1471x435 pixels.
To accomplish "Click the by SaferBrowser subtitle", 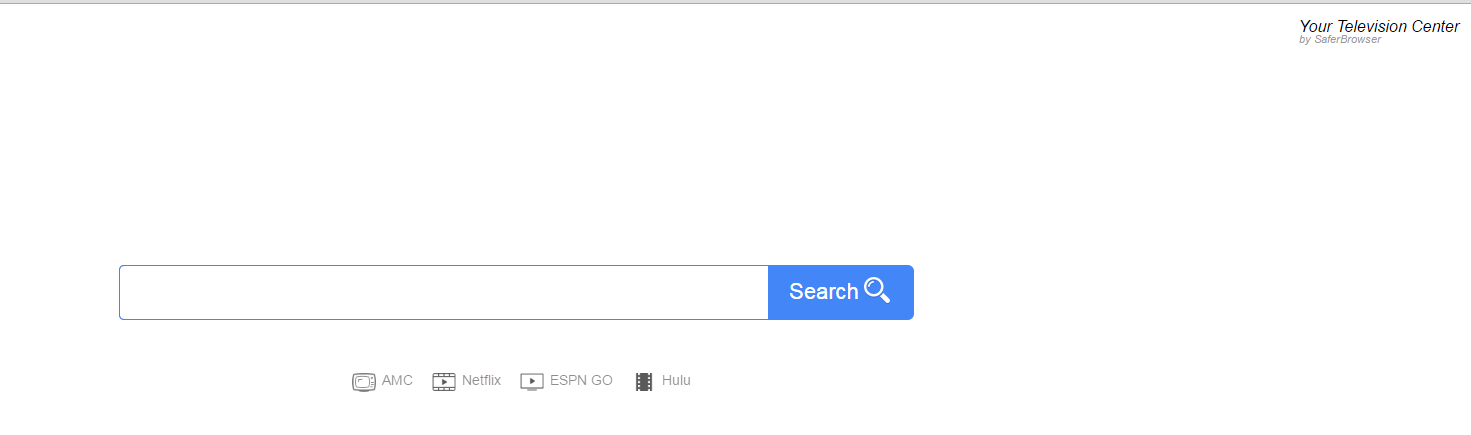I will 1340,40.
